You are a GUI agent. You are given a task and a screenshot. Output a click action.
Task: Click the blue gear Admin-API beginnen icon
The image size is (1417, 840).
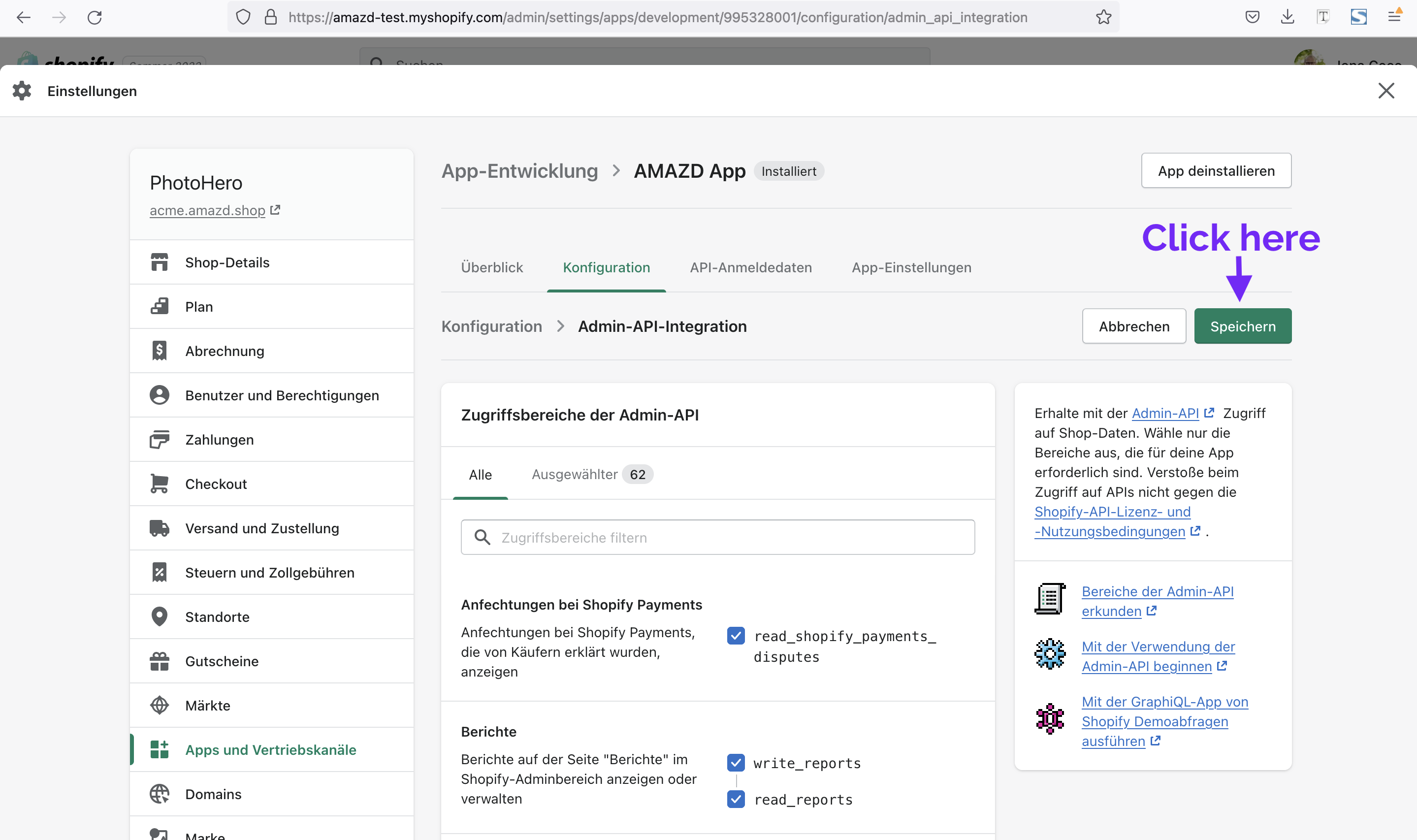tap(1050, 654)
